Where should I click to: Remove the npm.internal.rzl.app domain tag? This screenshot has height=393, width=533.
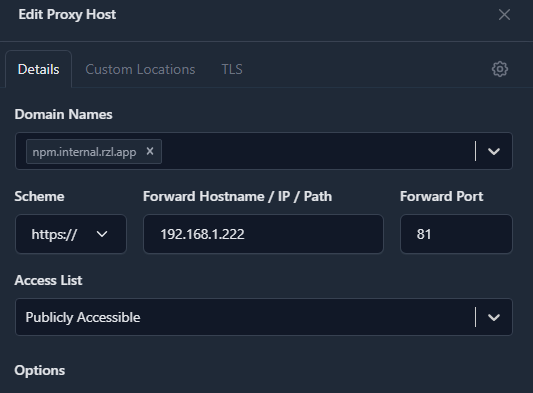click(x=150, y=151)
